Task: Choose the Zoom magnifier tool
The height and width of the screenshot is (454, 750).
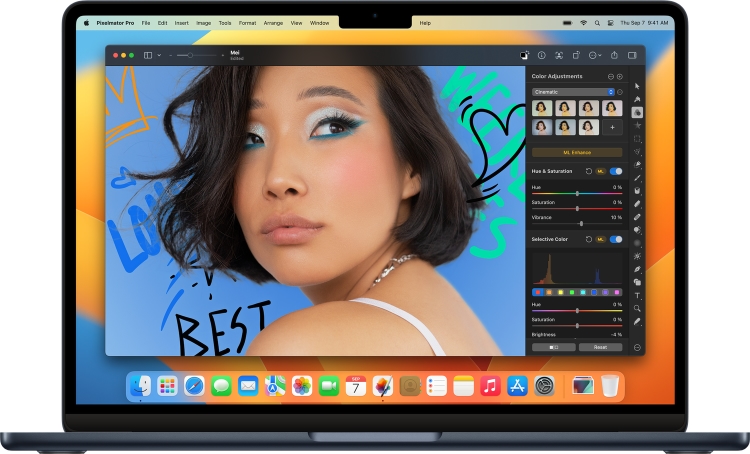Action: coord(637,308)
